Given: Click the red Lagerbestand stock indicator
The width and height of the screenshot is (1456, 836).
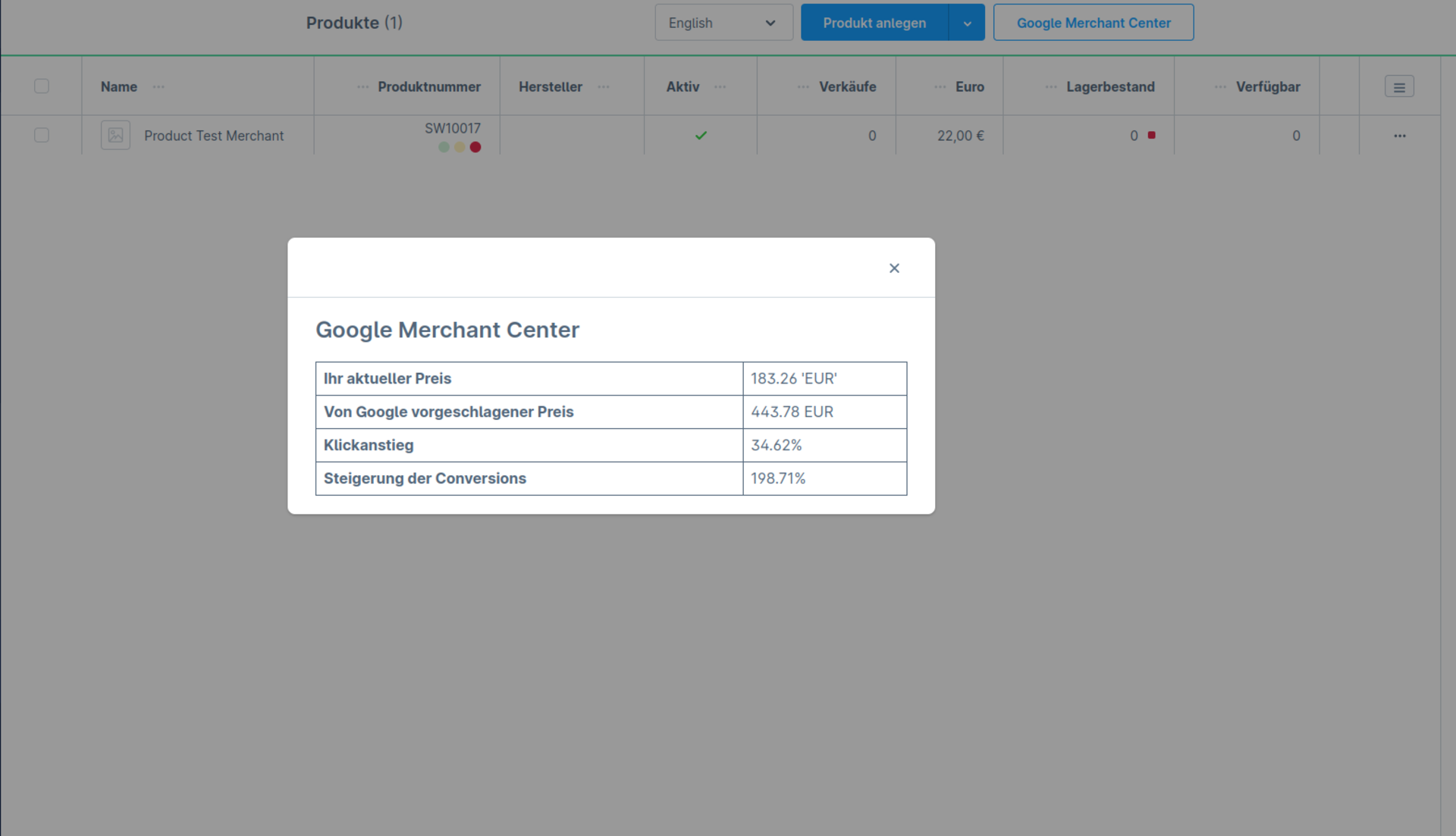Looking at the screenshot, I should [1152, 135].
